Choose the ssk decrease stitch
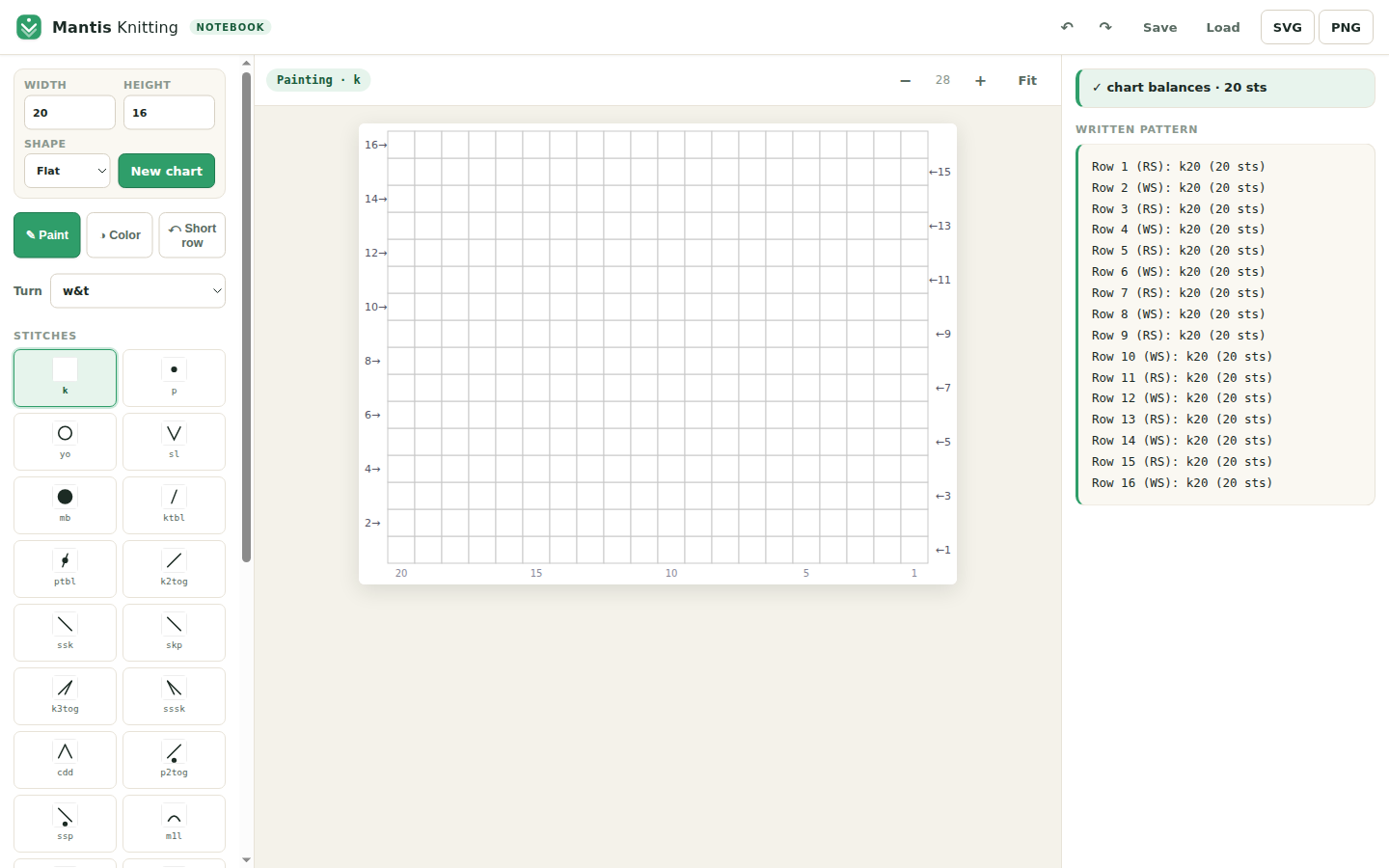The image size is (1389, 868). [65, 633]
